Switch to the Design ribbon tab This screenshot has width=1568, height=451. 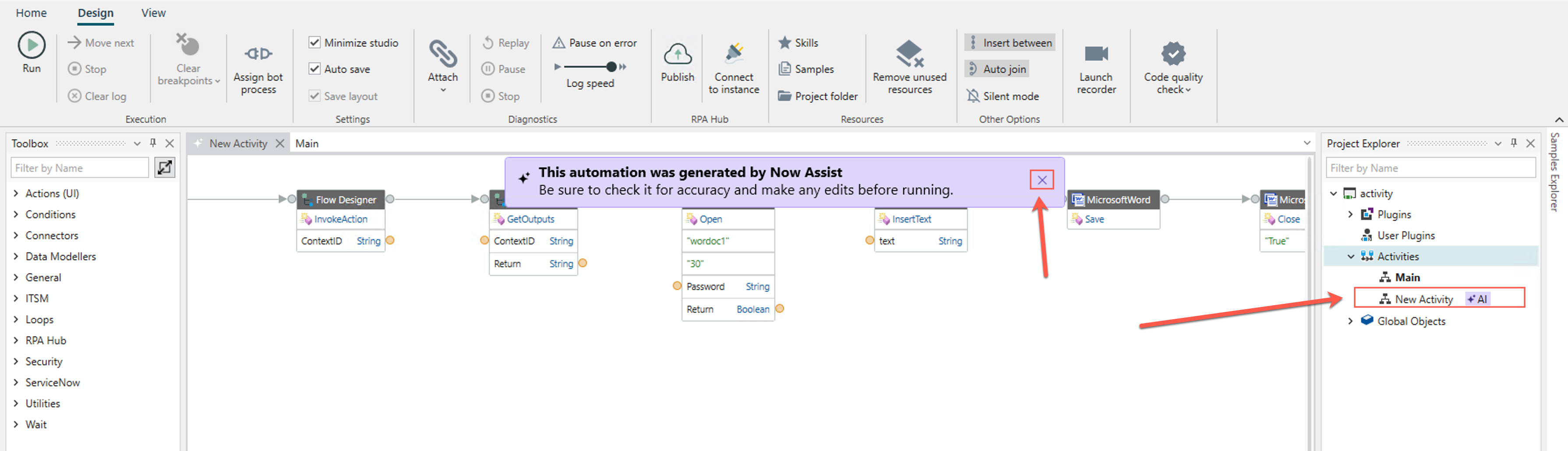(x=95, y=13)
